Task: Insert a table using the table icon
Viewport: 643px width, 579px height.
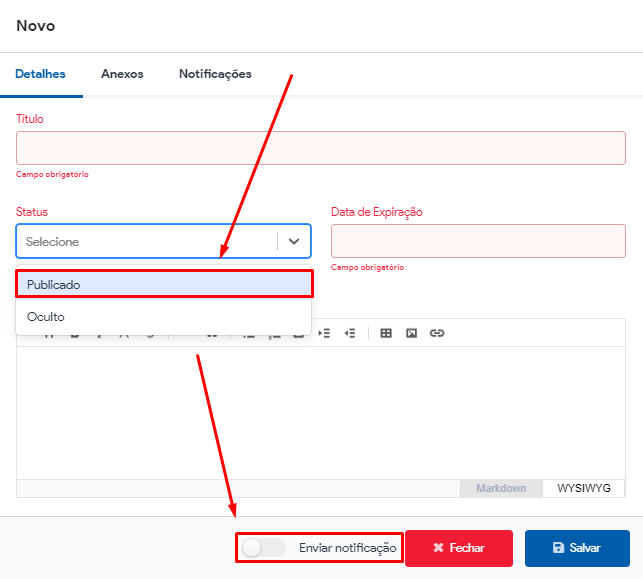Action: click(386, 333)
